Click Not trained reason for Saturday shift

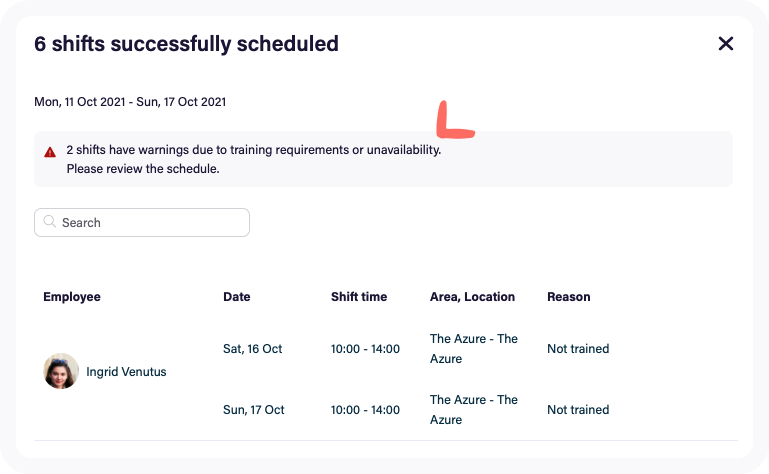tap(578, 349)
